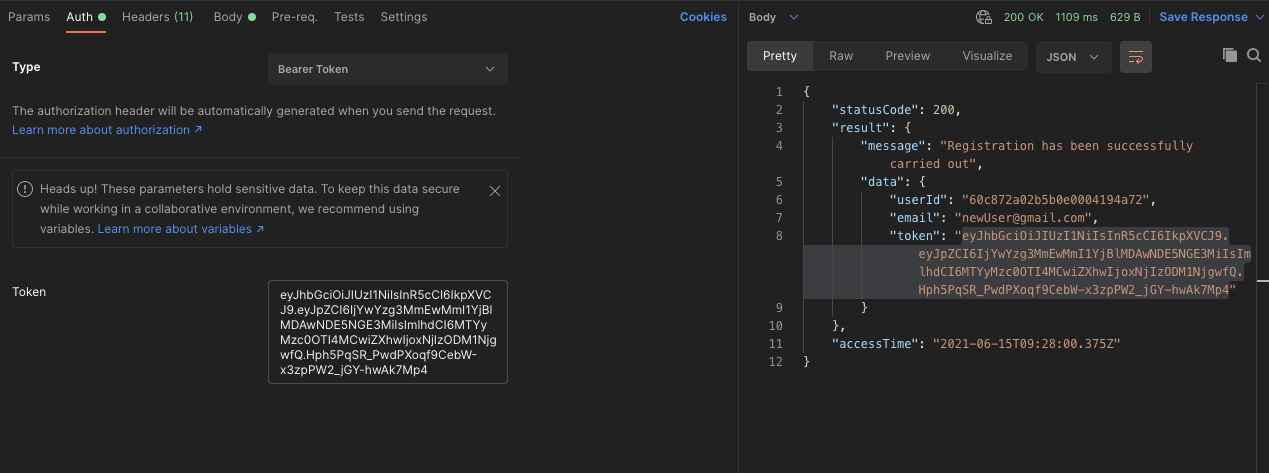Open the response Body section dropdown
The image size is (1269, 473).
click(774, 17)
